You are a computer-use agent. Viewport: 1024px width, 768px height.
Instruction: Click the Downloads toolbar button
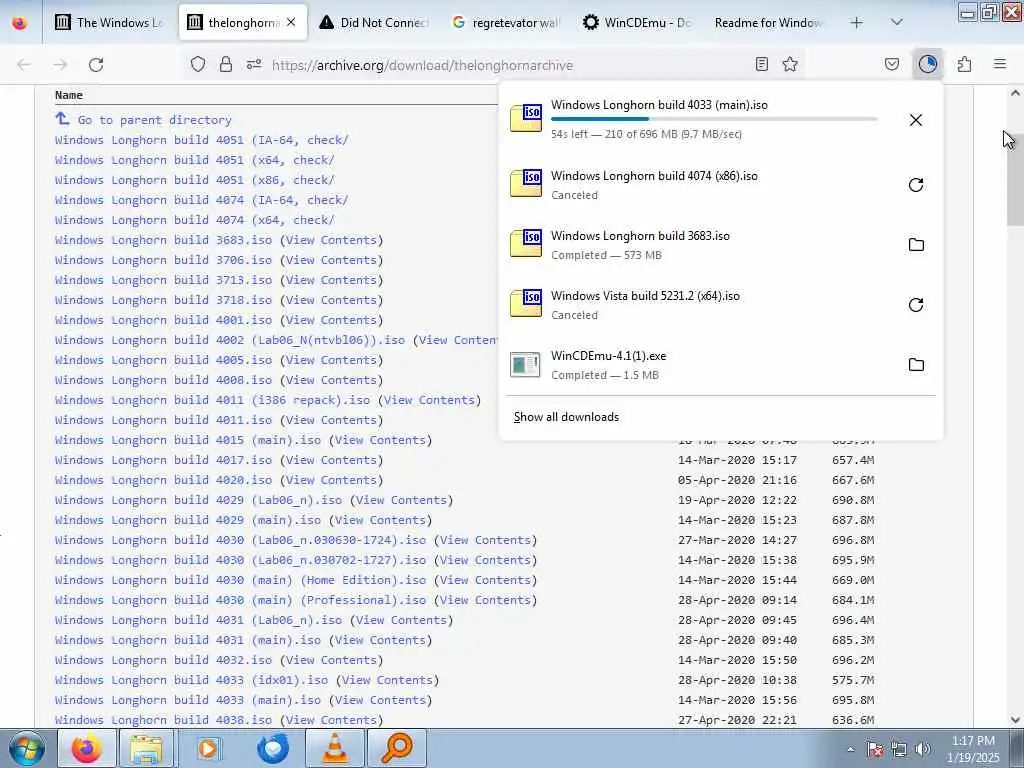928,64
